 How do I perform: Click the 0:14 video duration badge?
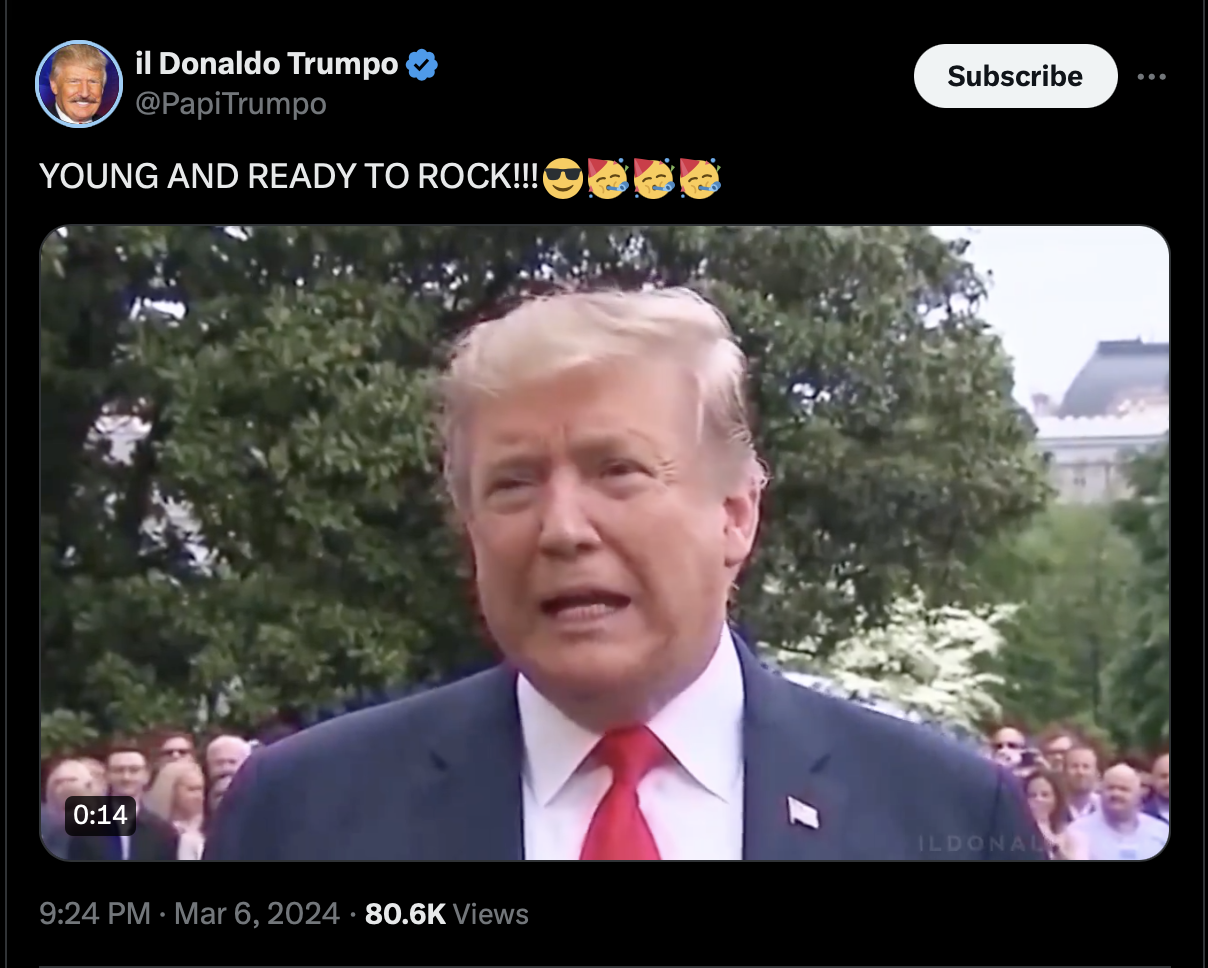[x=101, y=815]
